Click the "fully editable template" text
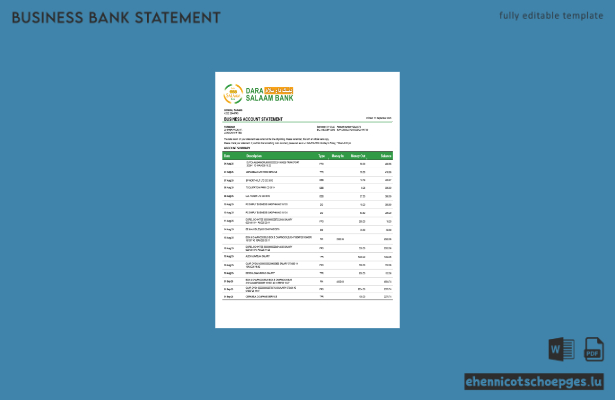This screenshot has width=615, height=400. pyautogui.click(x=551, y=16)
